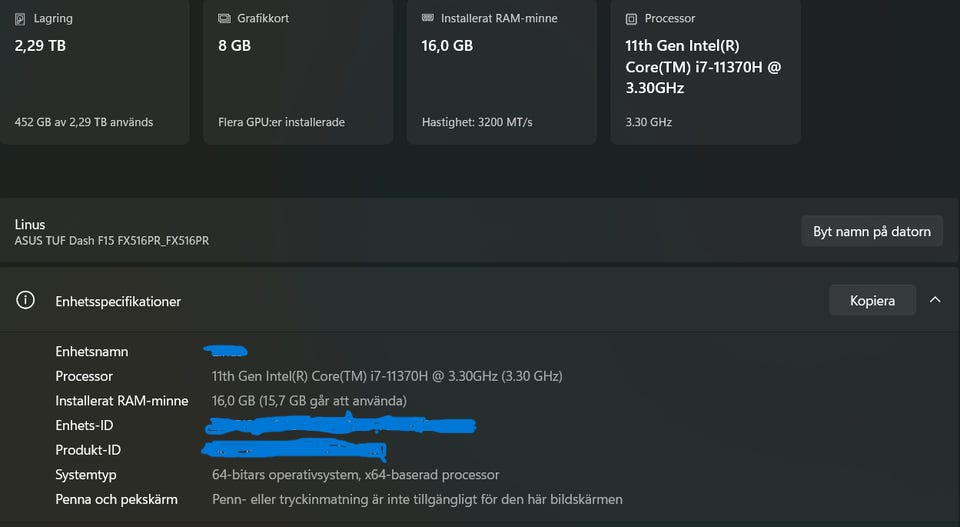
Task: Click the RAM icon beside Installerat RAM-minne
Action: (x=428, y=18)
